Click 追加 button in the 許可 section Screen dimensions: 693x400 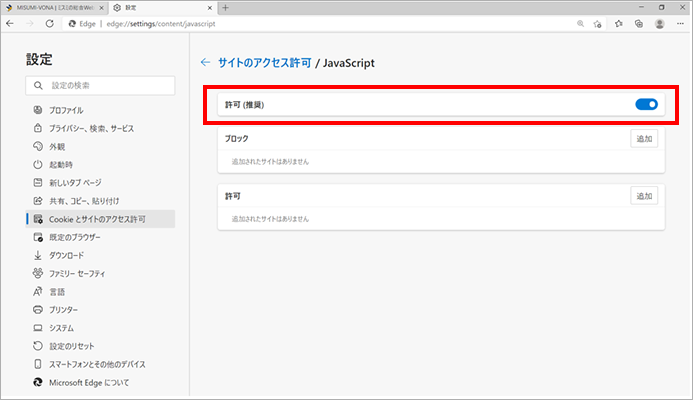click(644, 196)
